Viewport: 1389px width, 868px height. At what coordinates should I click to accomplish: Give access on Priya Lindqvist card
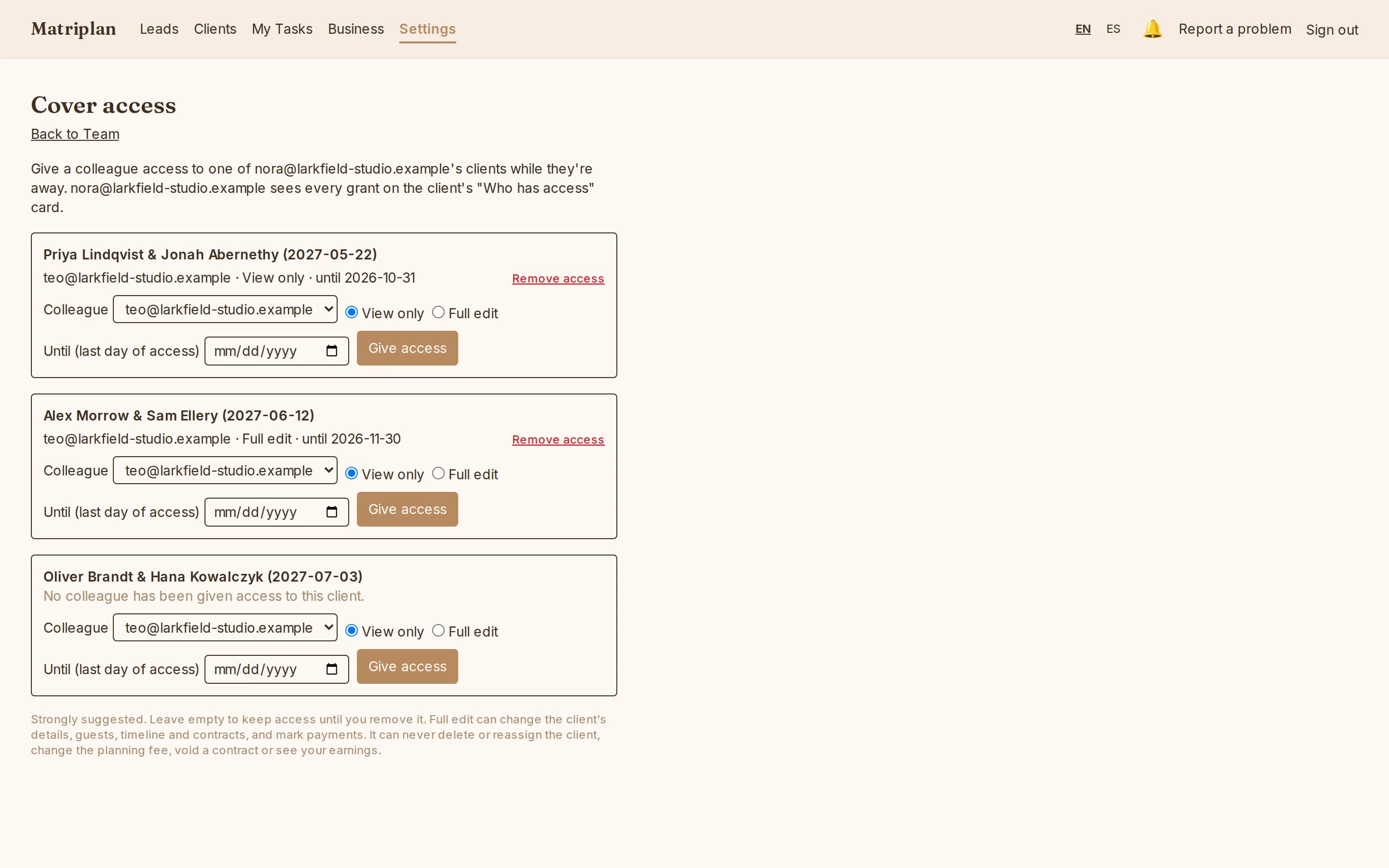408,348
